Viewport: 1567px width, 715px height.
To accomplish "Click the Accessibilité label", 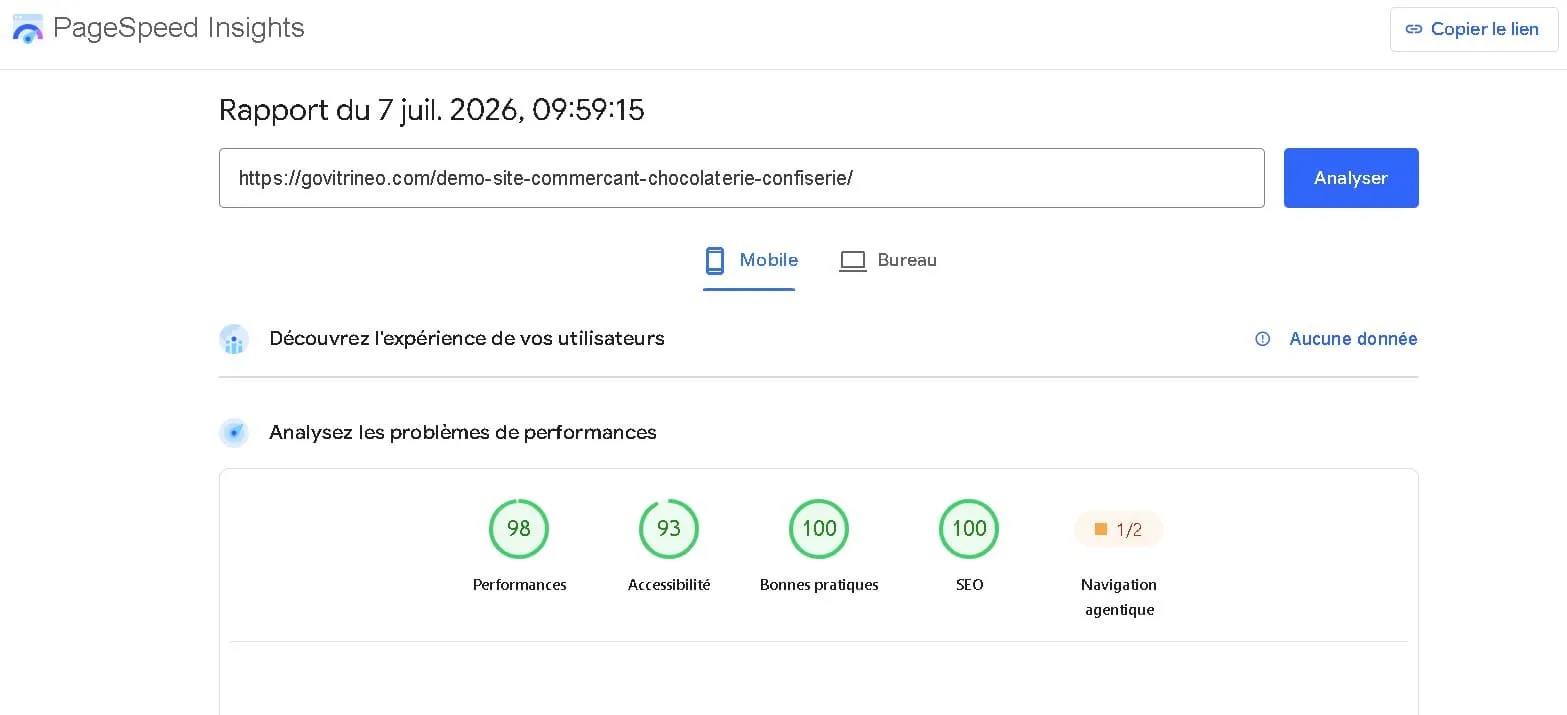I will (669, 585).
